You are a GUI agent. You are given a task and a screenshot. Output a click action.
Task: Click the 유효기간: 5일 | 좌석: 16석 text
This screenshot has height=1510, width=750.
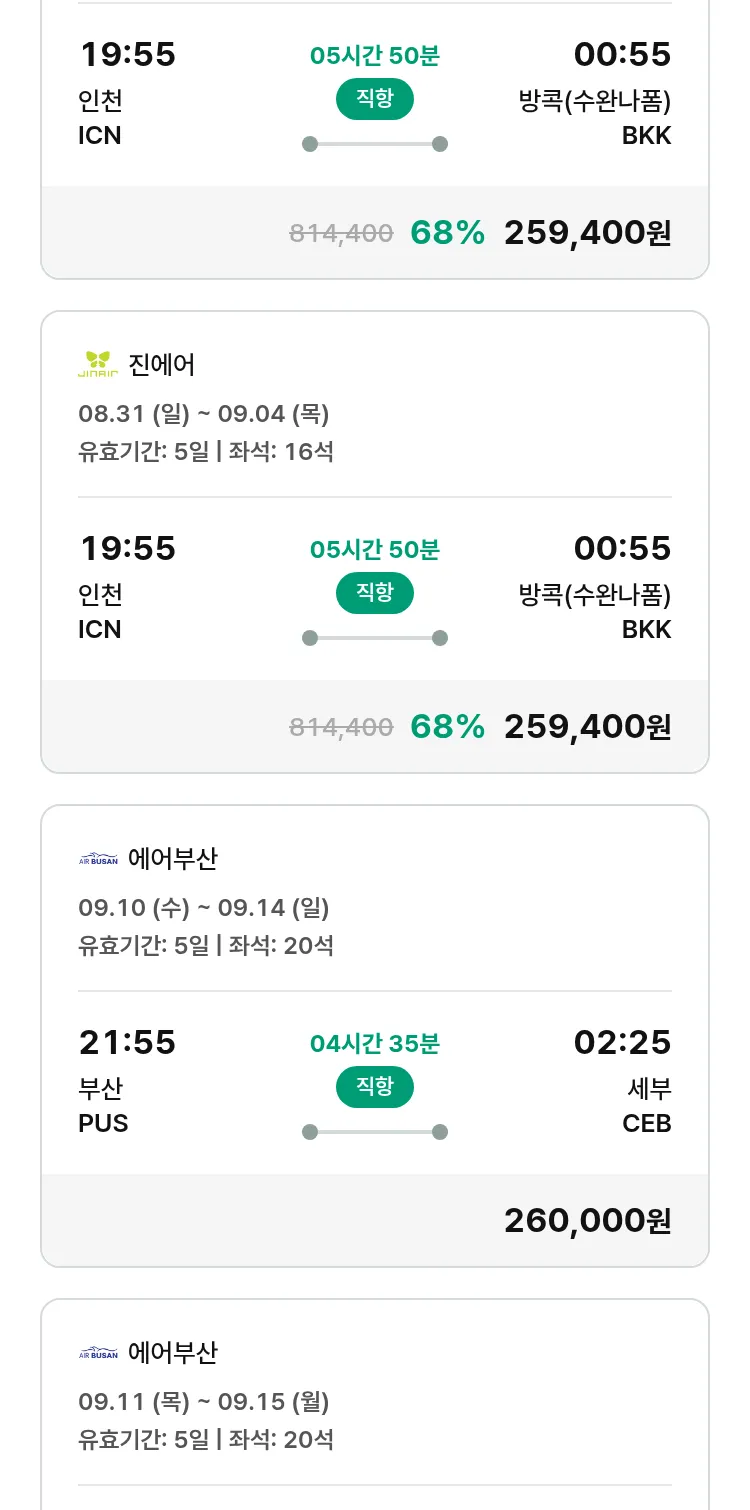(206, 452)
